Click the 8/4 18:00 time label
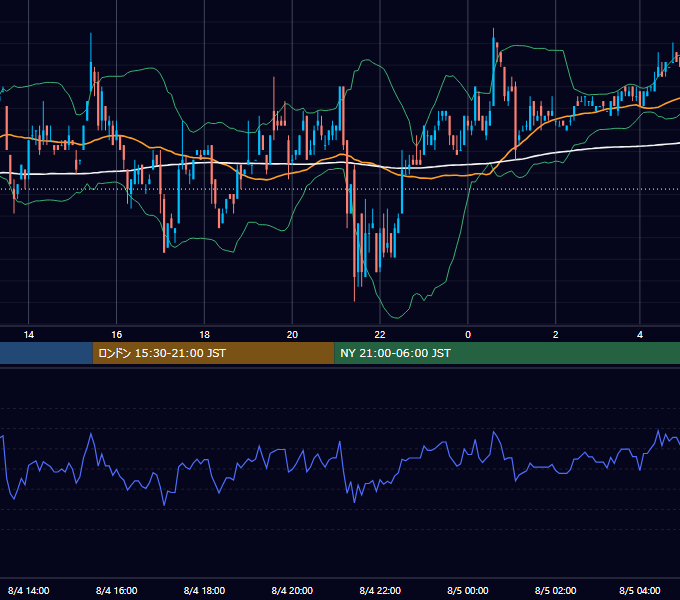Image resolution: width=680 pixels, height=600 pixels. (x=204, y=590)
